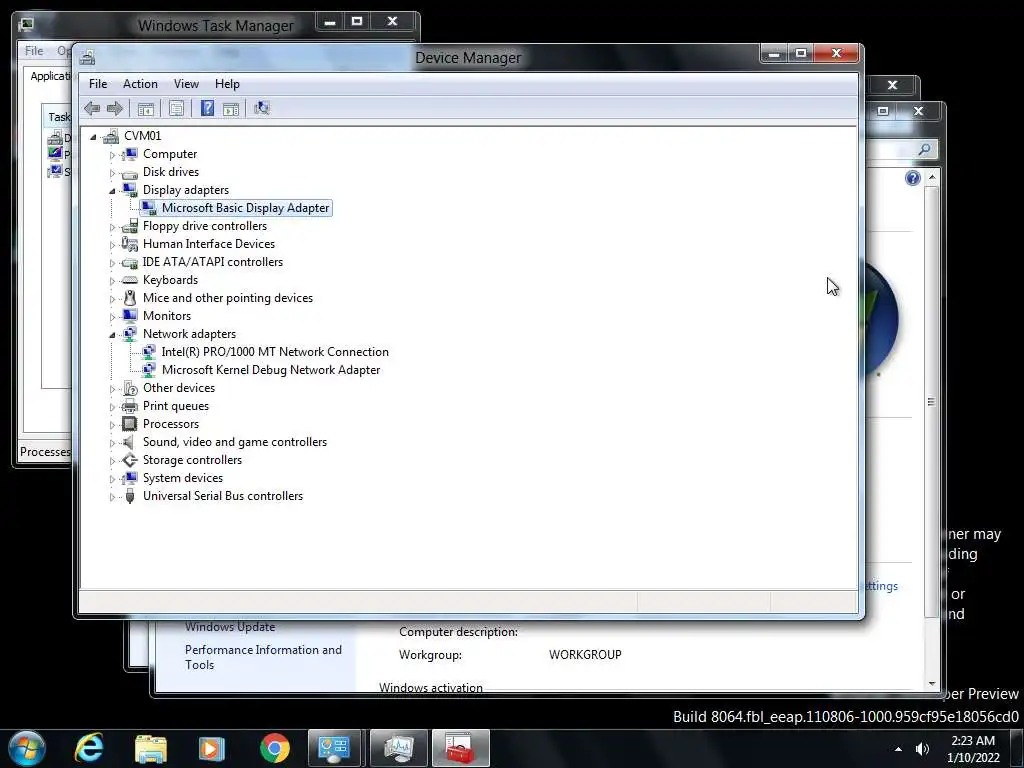
Task: Click Show/Hide Action Pane toolbar icon
Action: (x=231, y=108)
